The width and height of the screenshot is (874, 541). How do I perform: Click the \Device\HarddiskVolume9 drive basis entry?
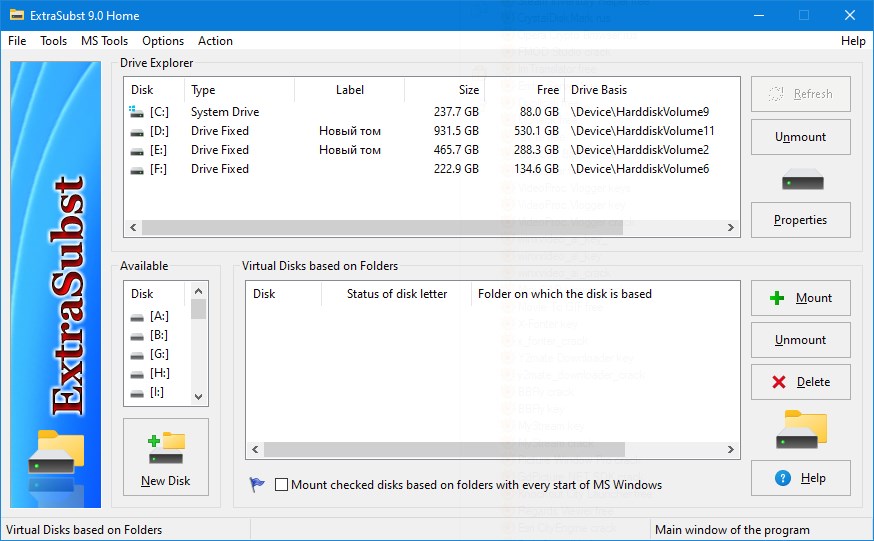click(x=640, y=112)
